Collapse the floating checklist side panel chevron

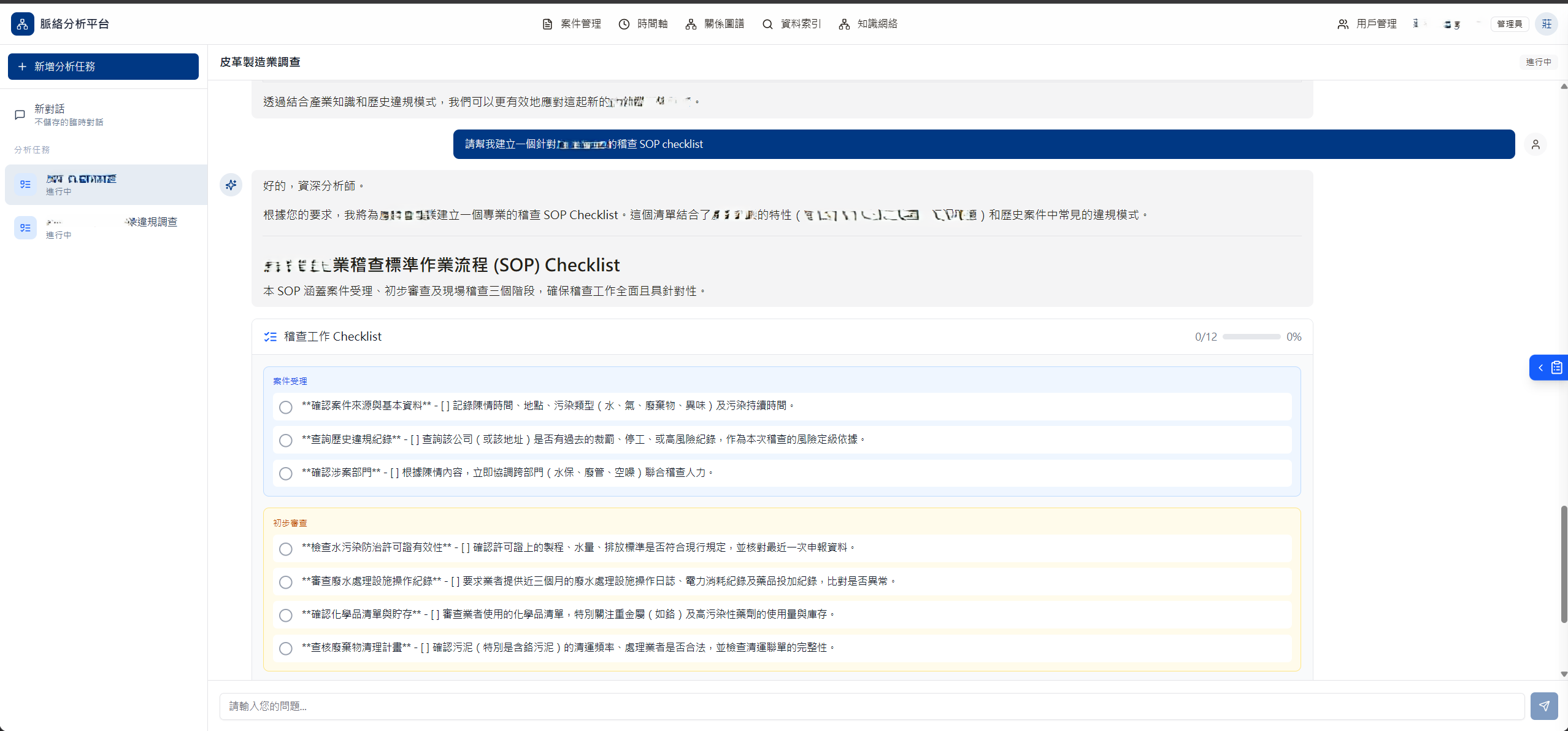click(1542, 367)
